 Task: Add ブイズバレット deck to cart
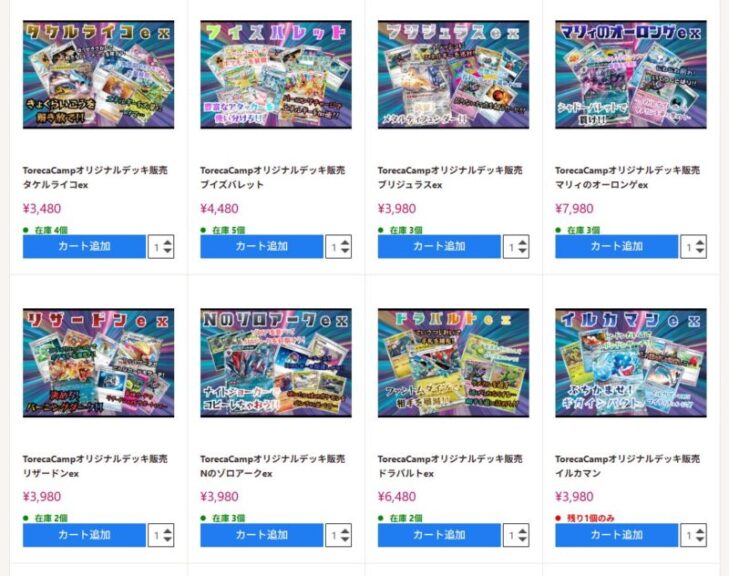click(262, 246)
